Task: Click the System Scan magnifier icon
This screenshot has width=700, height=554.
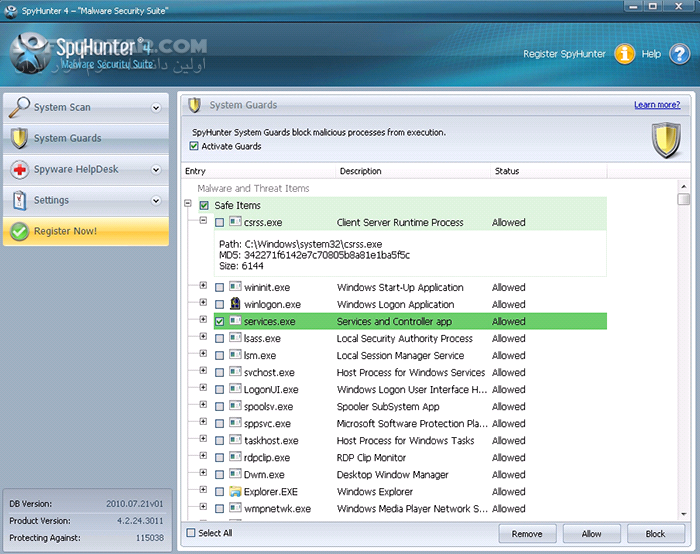Action: coord(19,108)
